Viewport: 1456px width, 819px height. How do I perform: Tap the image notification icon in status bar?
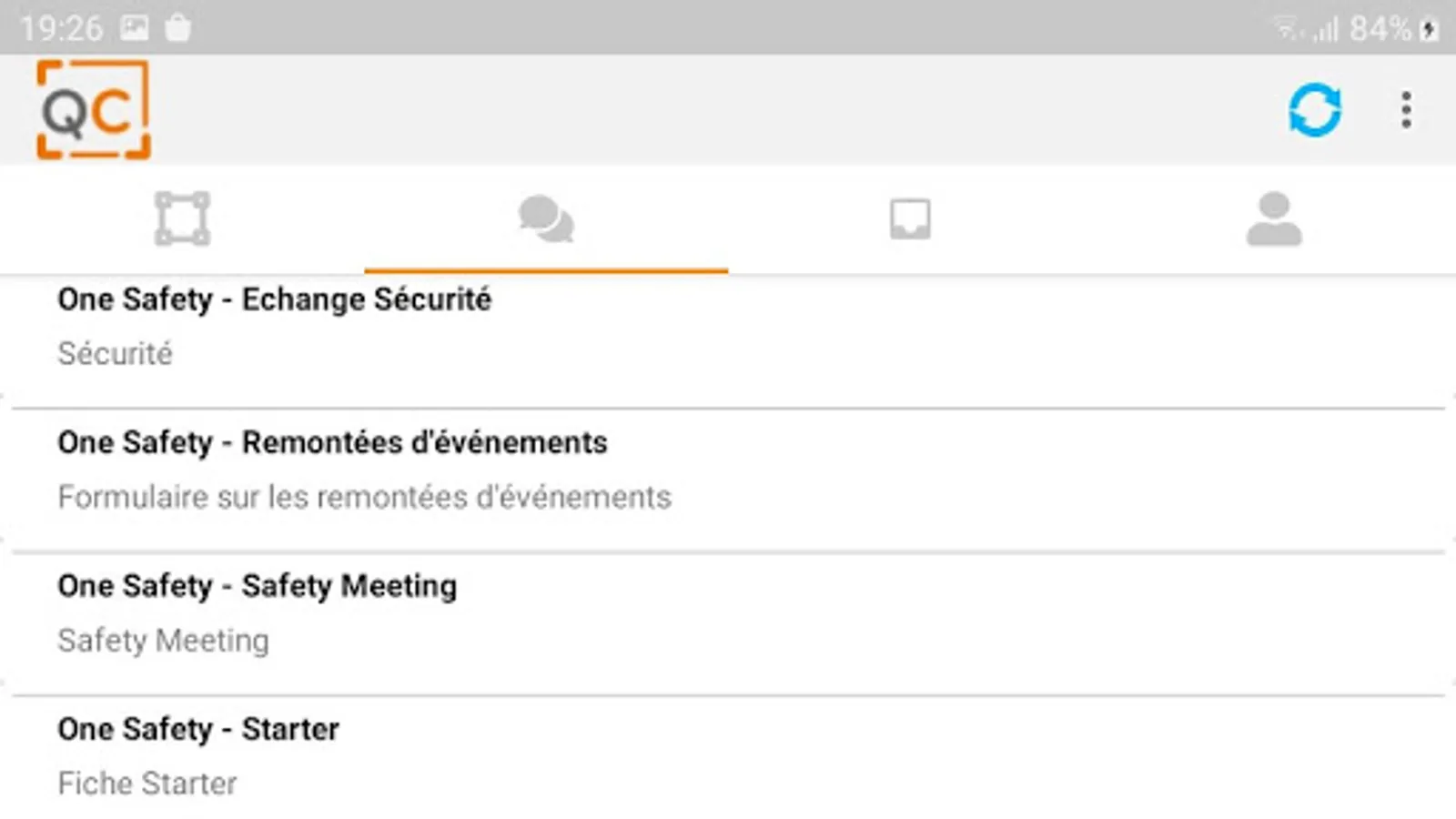(135, 28)
